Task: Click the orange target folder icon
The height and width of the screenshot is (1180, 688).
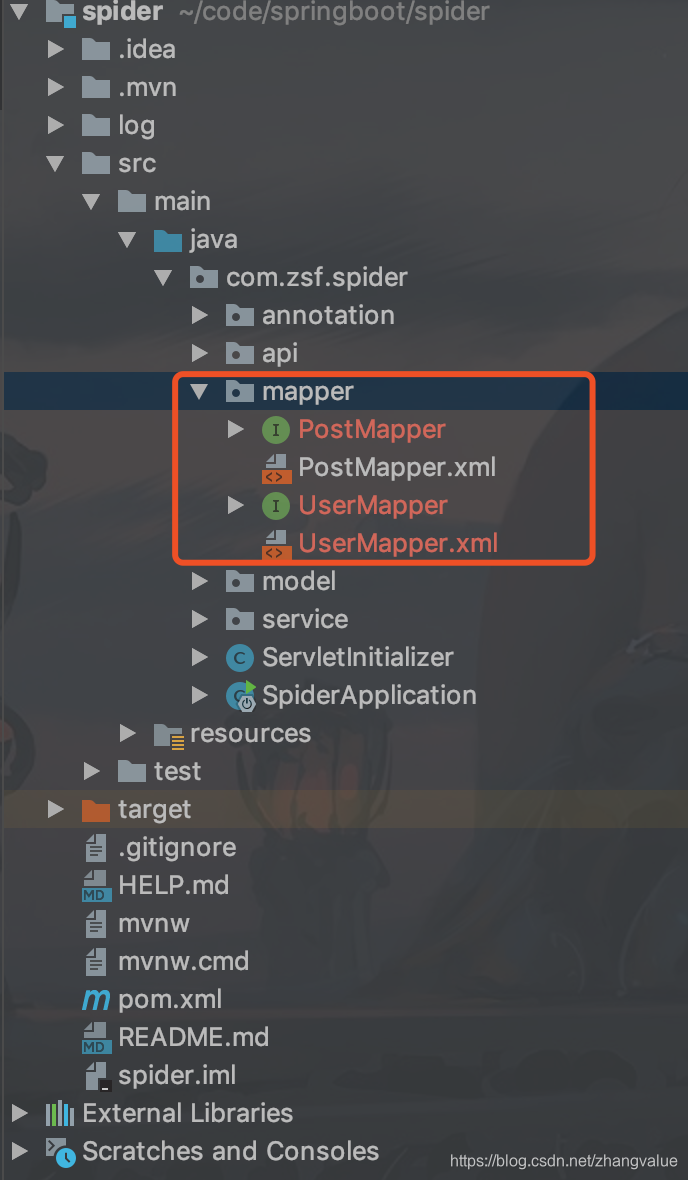Action: pos(96,810)
